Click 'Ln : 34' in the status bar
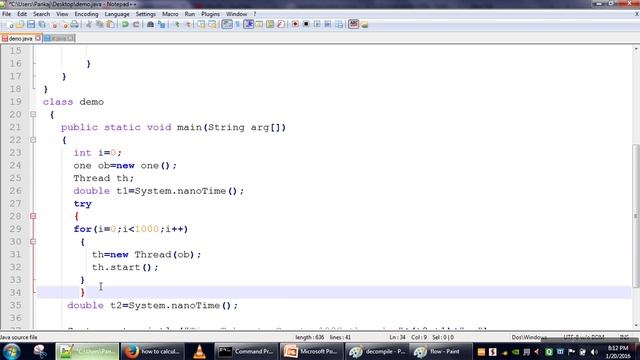Screen dimensions: 640x360 398,338
